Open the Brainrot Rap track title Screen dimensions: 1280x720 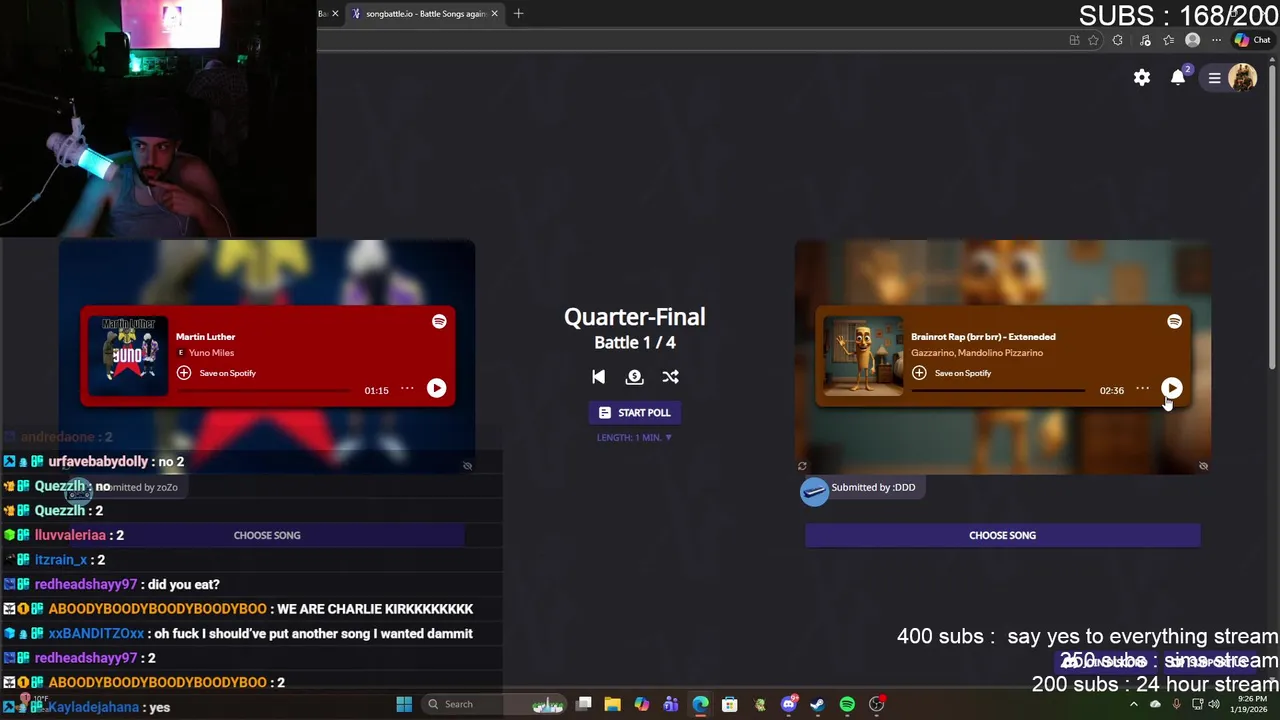pos(983,337)
